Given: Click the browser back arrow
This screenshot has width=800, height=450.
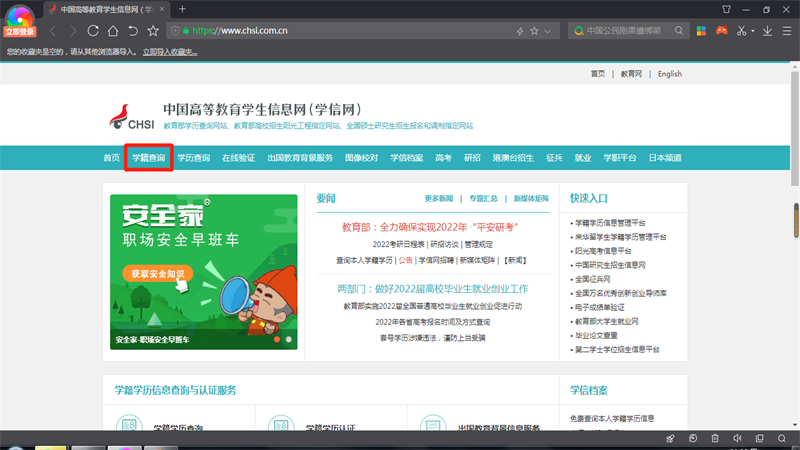Looking at the screenshot, I should 53,31.
